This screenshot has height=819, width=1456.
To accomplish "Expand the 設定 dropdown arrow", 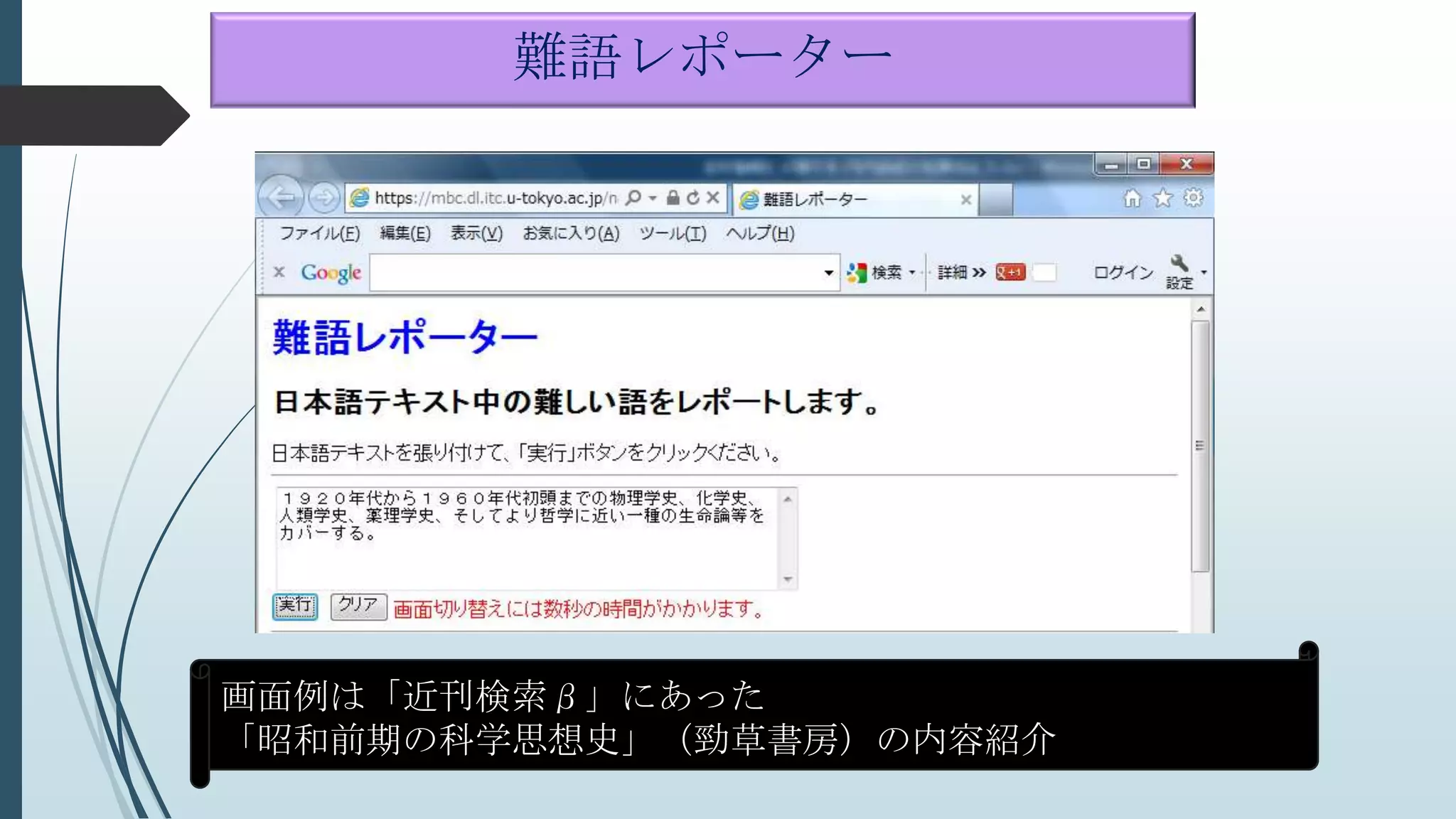I will (1204, 272).
